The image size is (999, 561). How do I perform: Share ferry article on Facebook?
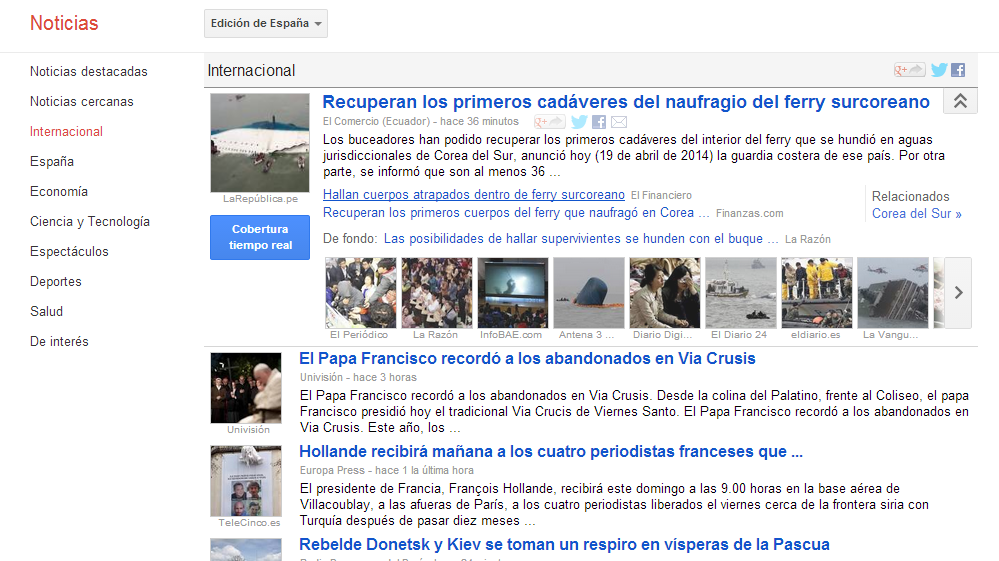tap(599, 122)
